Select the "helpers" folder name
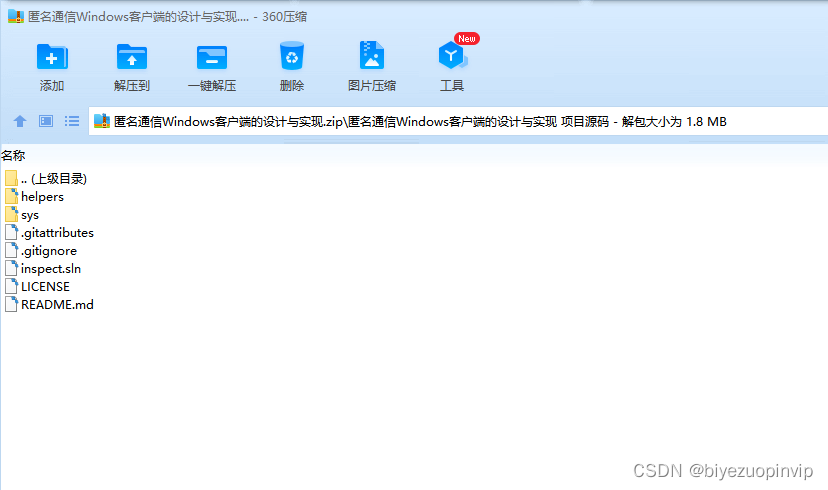 pyautogui.click(x=42, y=197)
